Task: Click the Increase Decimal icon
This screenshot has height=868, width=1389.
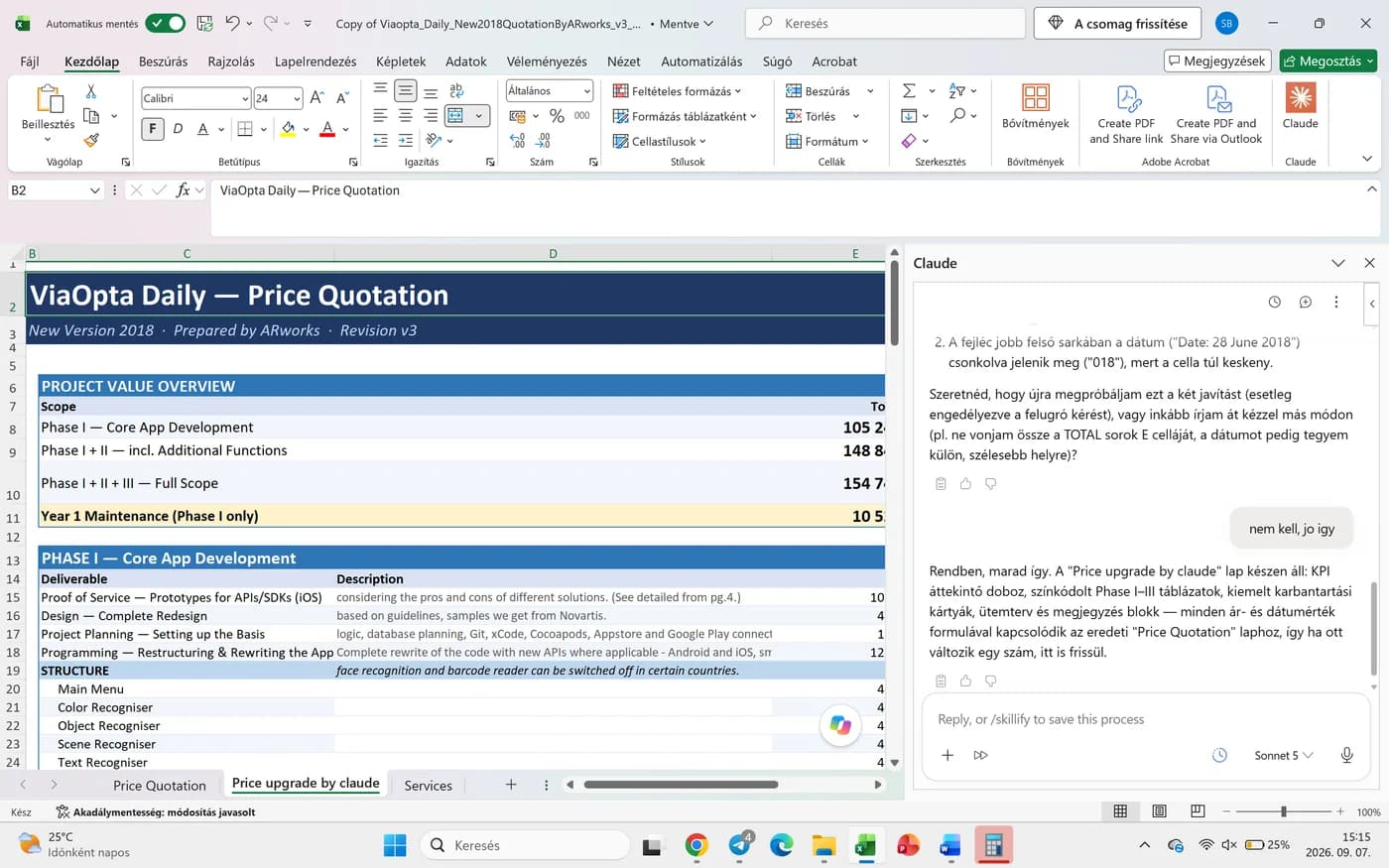Action: coord(517,141)
